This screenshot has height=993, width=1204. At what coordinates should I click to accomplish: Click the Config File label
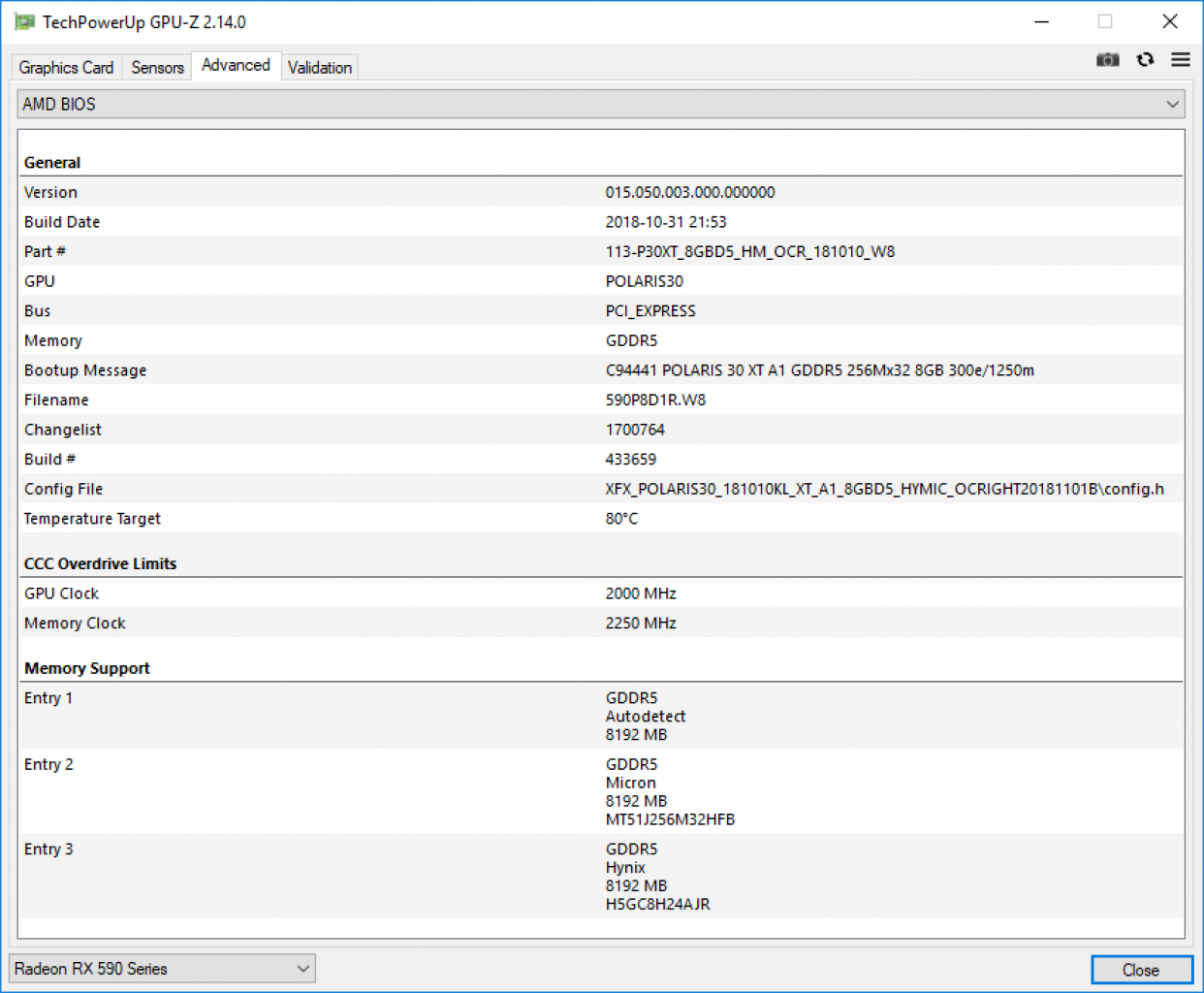63,489
